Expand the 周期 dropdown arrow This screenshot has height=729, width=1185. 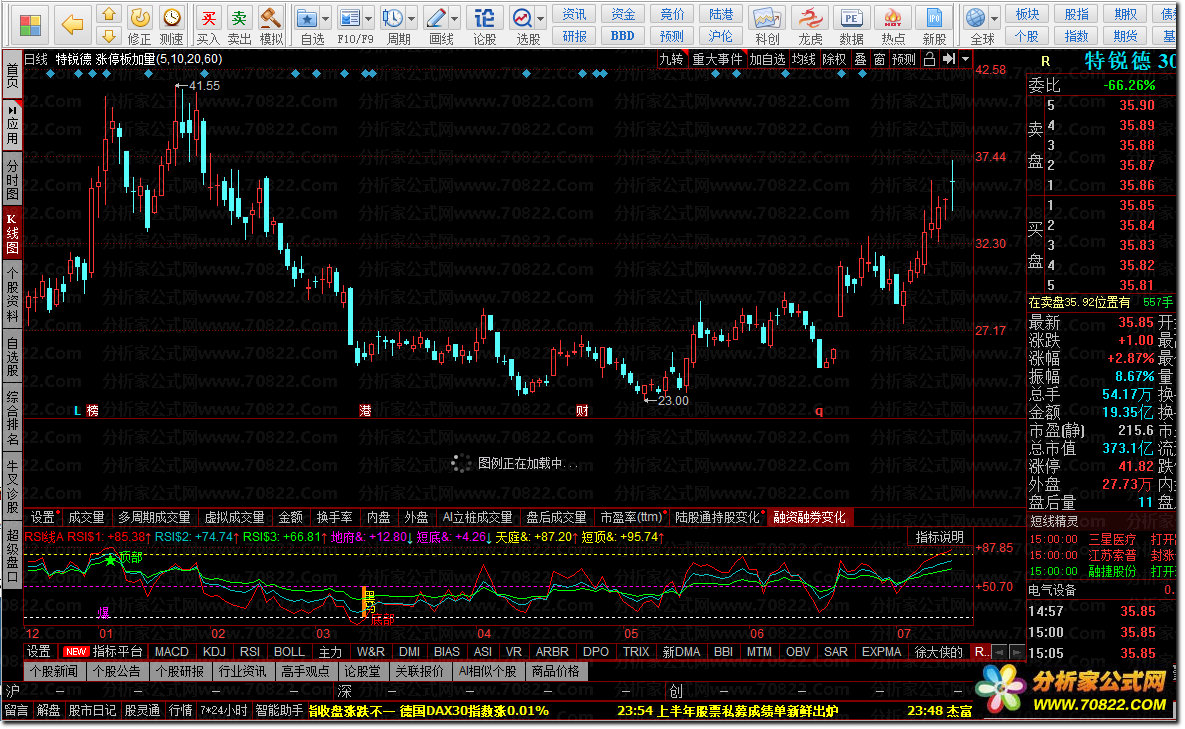click(412, 18)
